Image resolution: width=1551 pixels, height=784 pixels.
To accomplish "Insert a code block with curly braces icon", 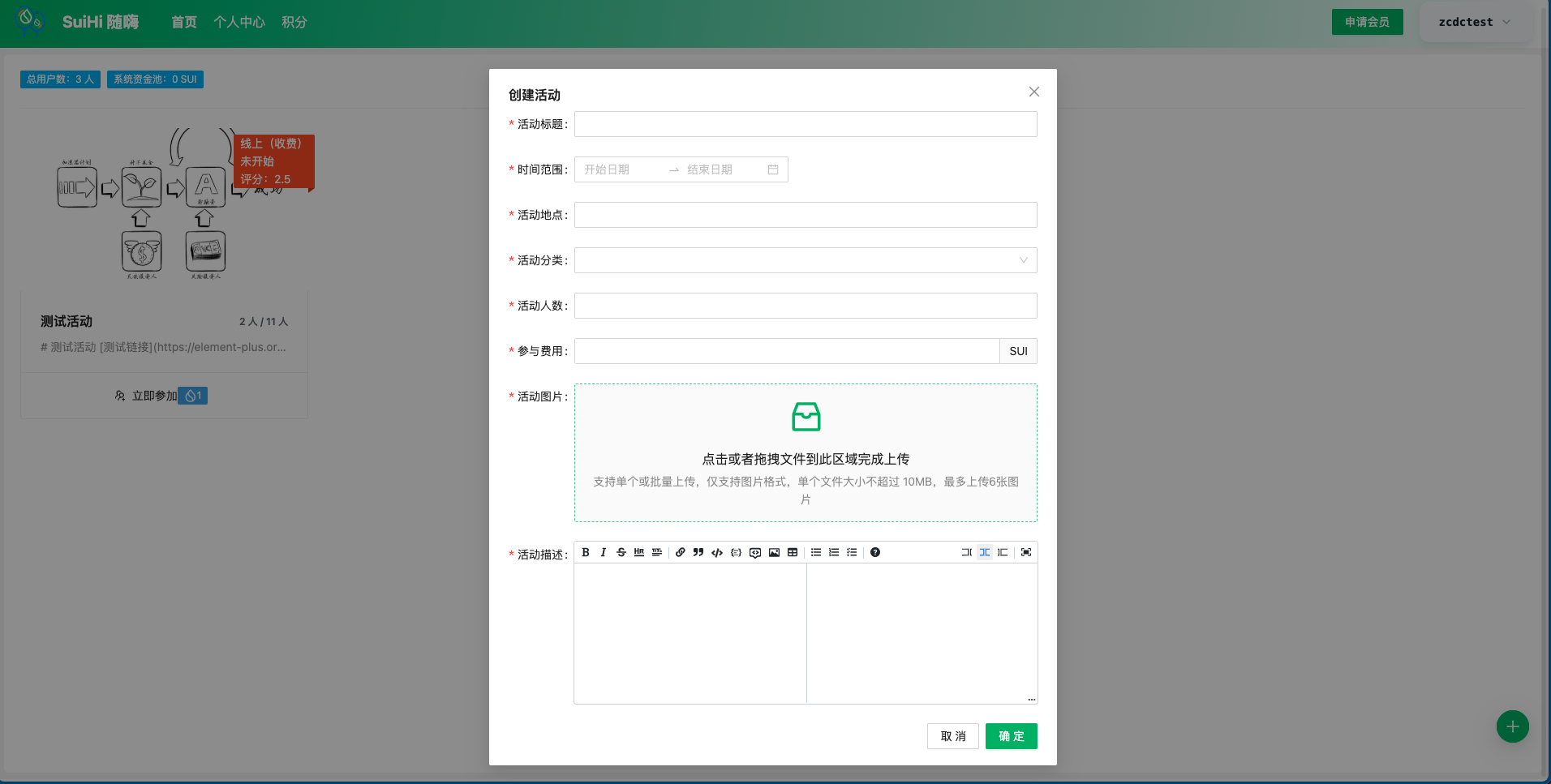I will tap(736, 552).
